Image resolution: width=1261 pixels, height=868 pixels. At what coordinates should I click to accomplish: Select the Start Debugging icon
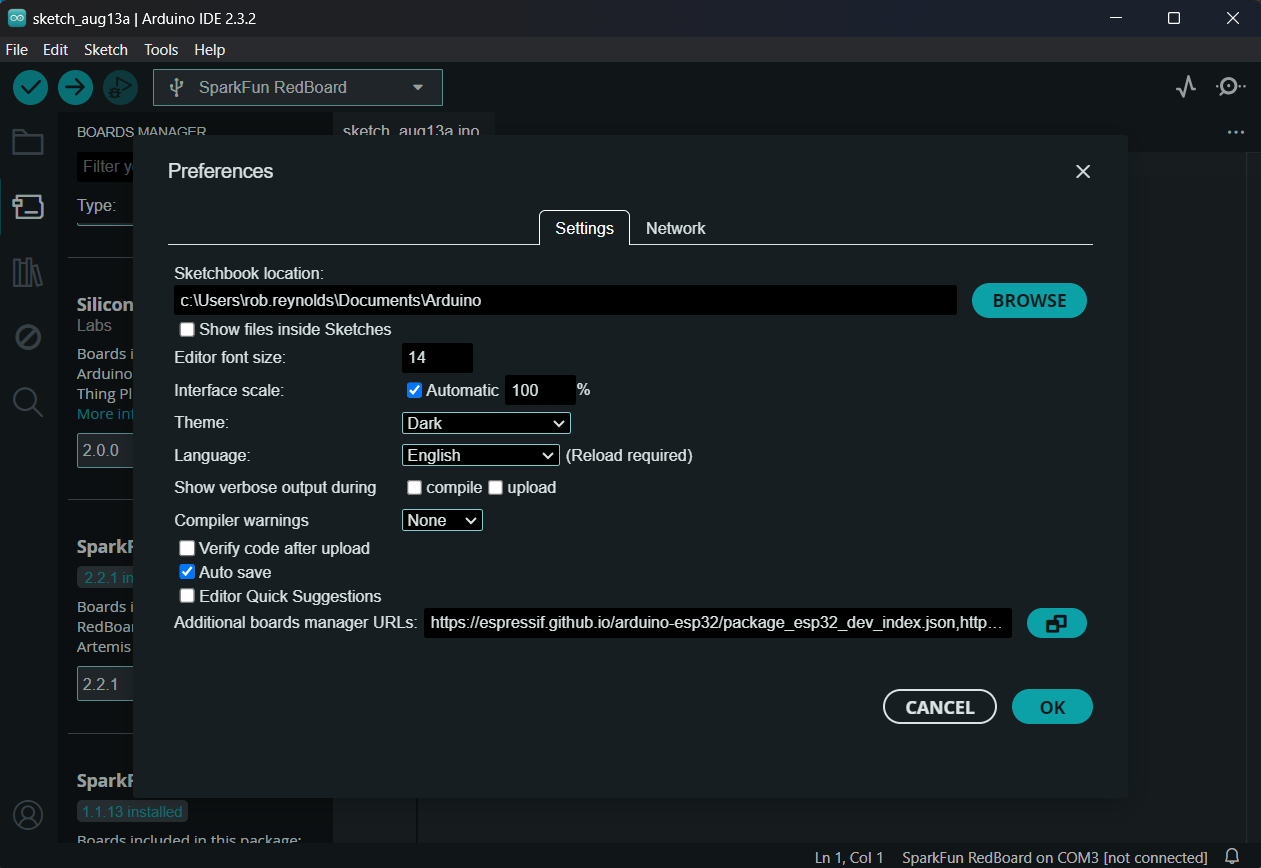120,87
